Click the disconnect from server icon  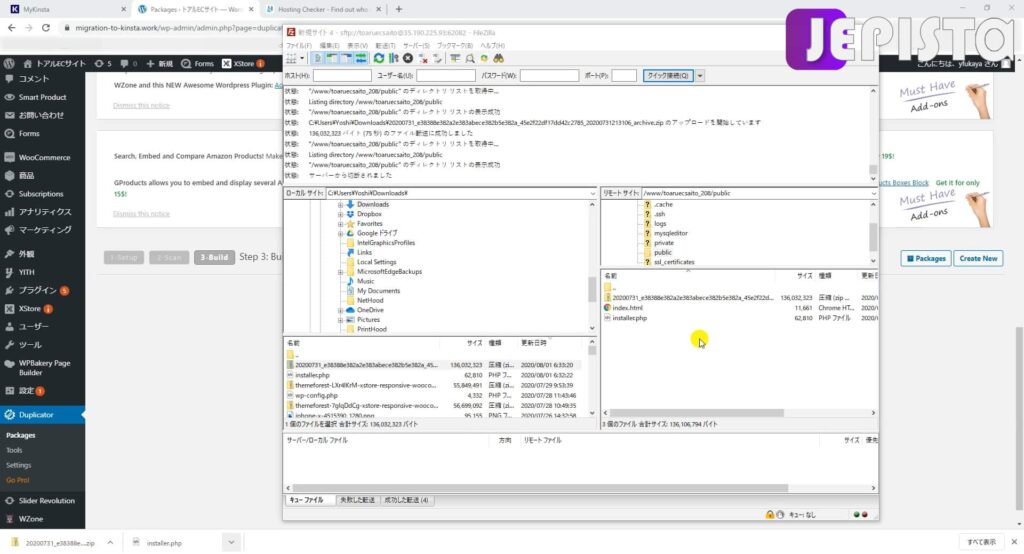point(423,58)
